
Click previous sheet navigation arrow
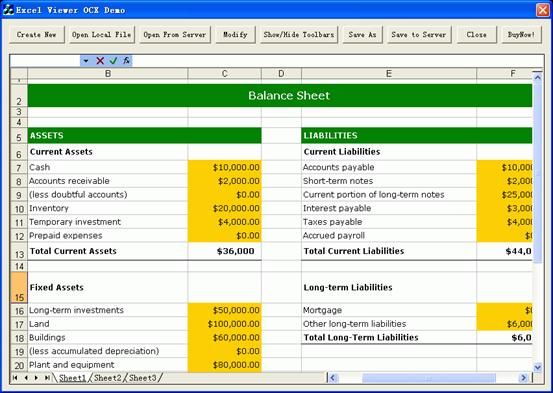26,378
